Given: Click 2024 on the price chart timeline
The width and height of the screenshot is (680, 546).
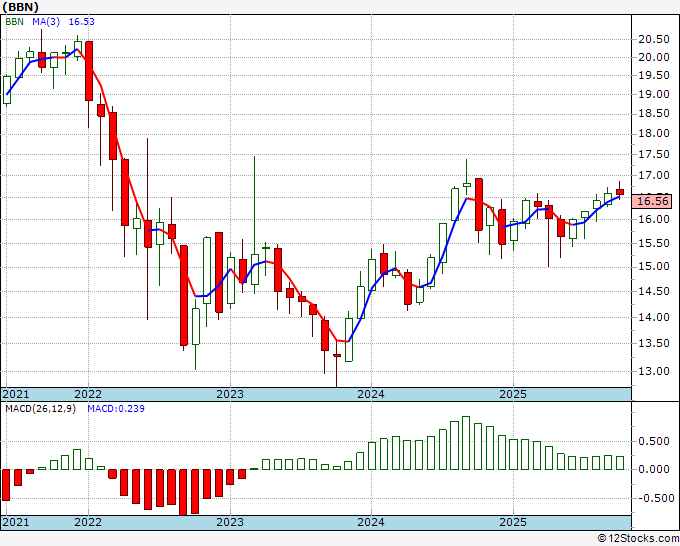Looking at the screenshot, I should tap(371, 394).
